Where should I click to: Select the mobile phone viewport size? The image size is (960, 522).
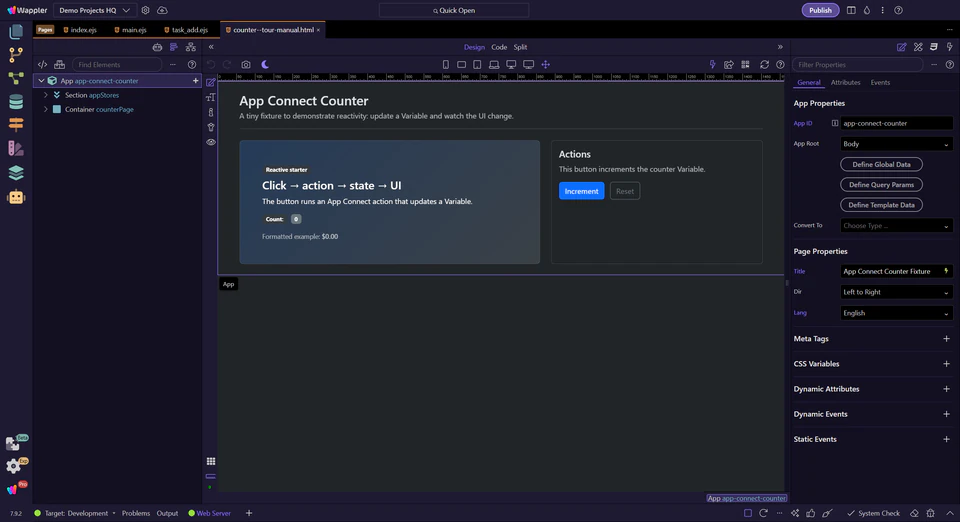(446, 64)
